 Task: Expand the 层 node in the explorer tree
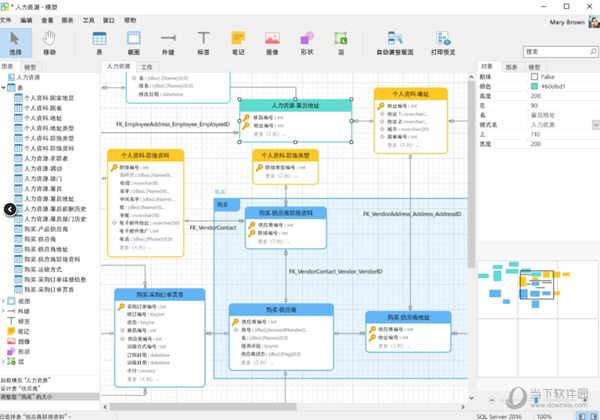click(3, 361)
